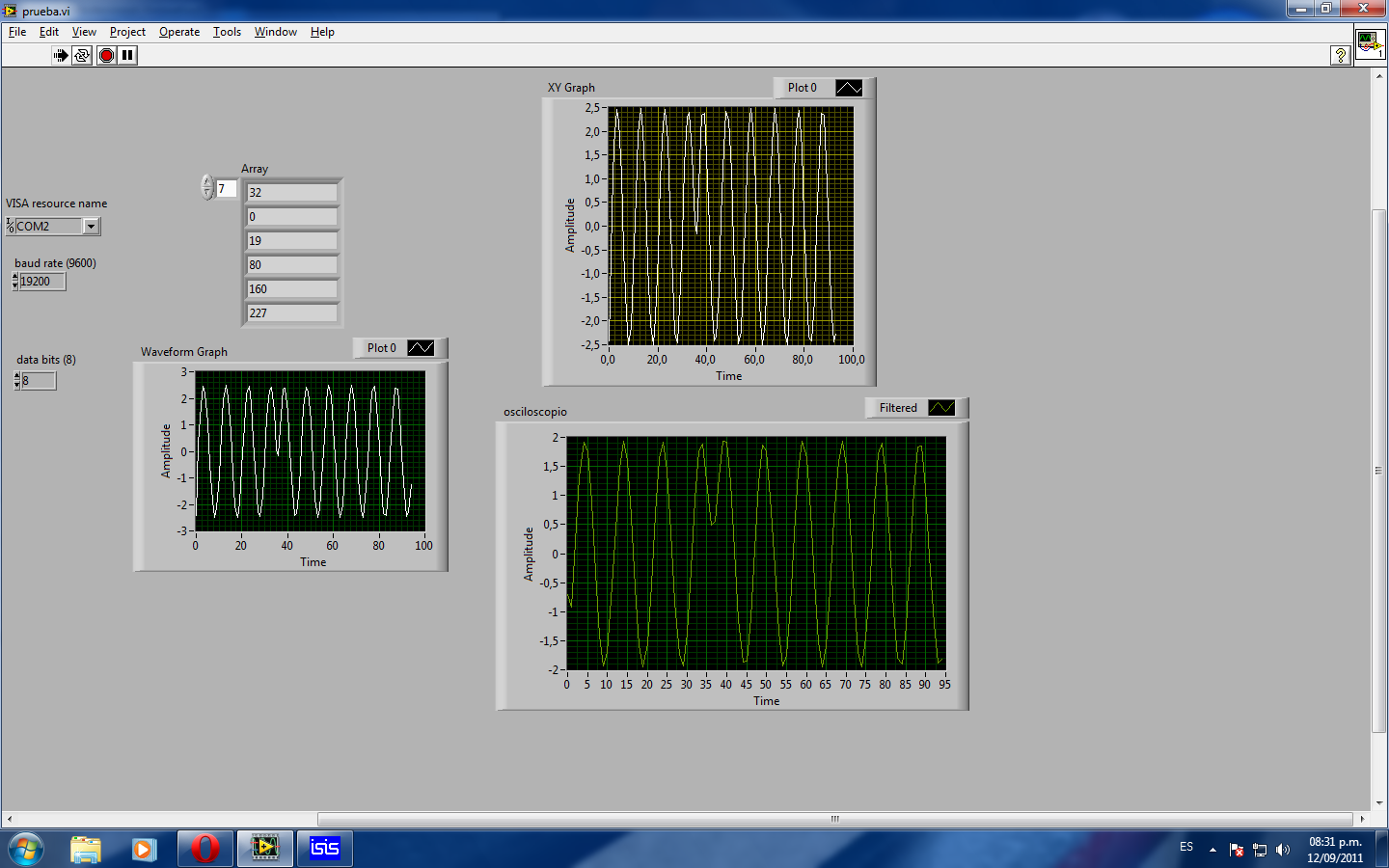Click the vertical scrollbar thumb
This screenshot has height=868, width=1389.
(x=1379, y=470)
